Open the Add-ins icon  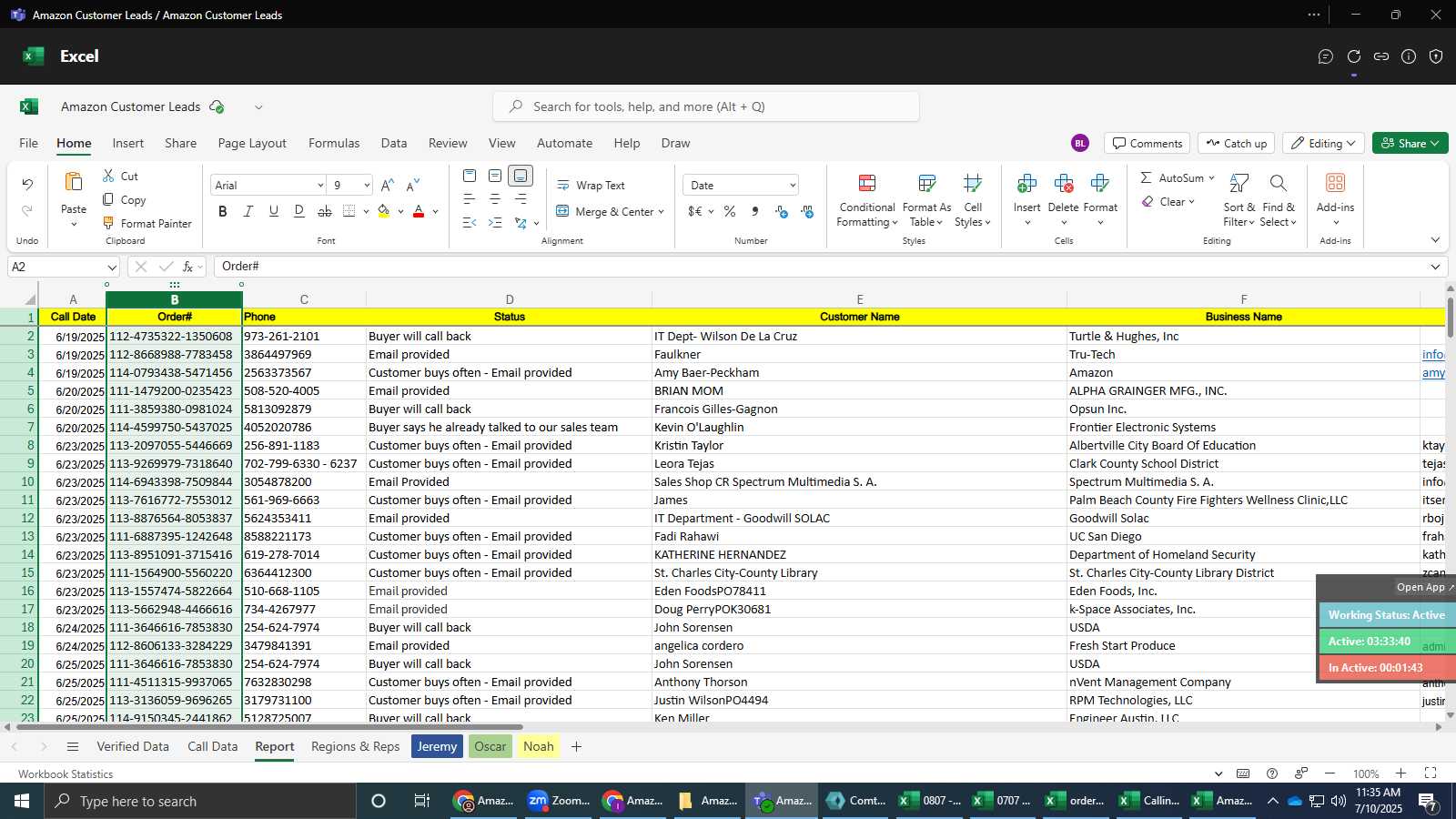pos(1335,183)
